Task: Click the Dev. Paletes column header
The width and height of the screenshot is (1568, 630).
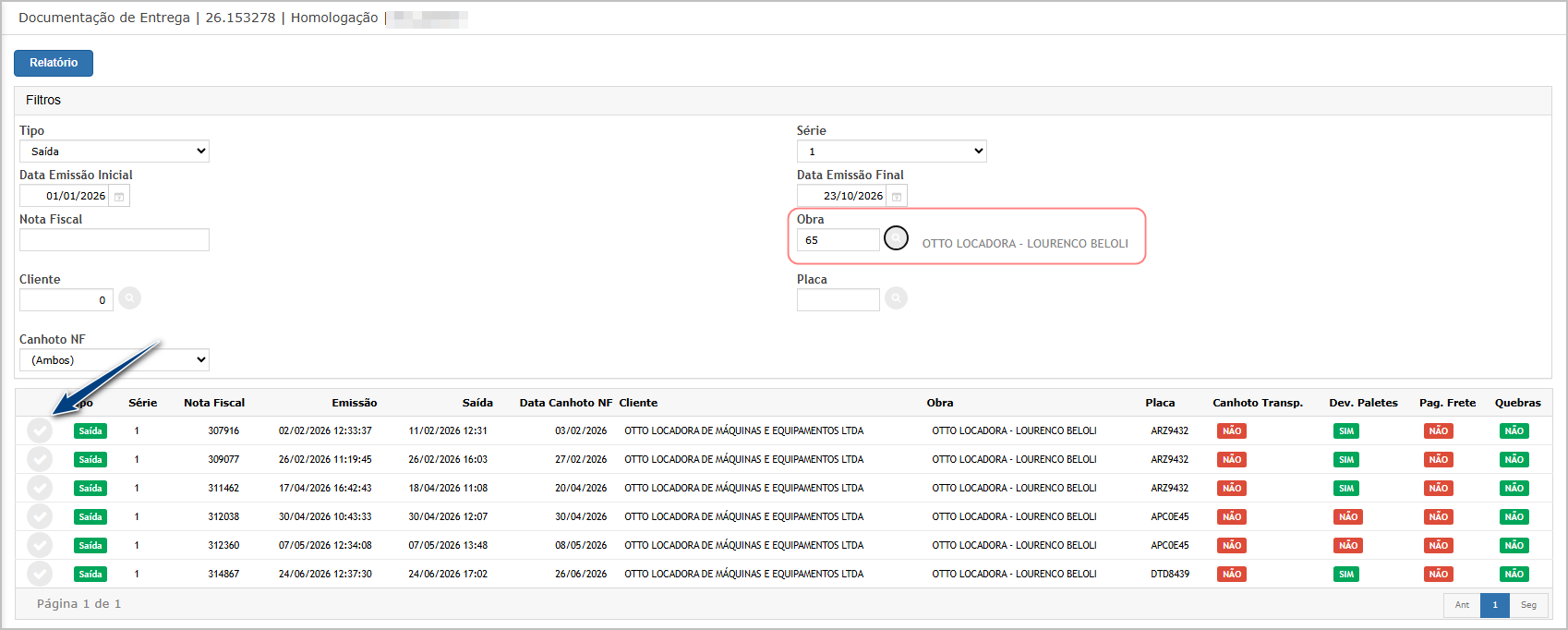Action: click(x=1363, y=403)
